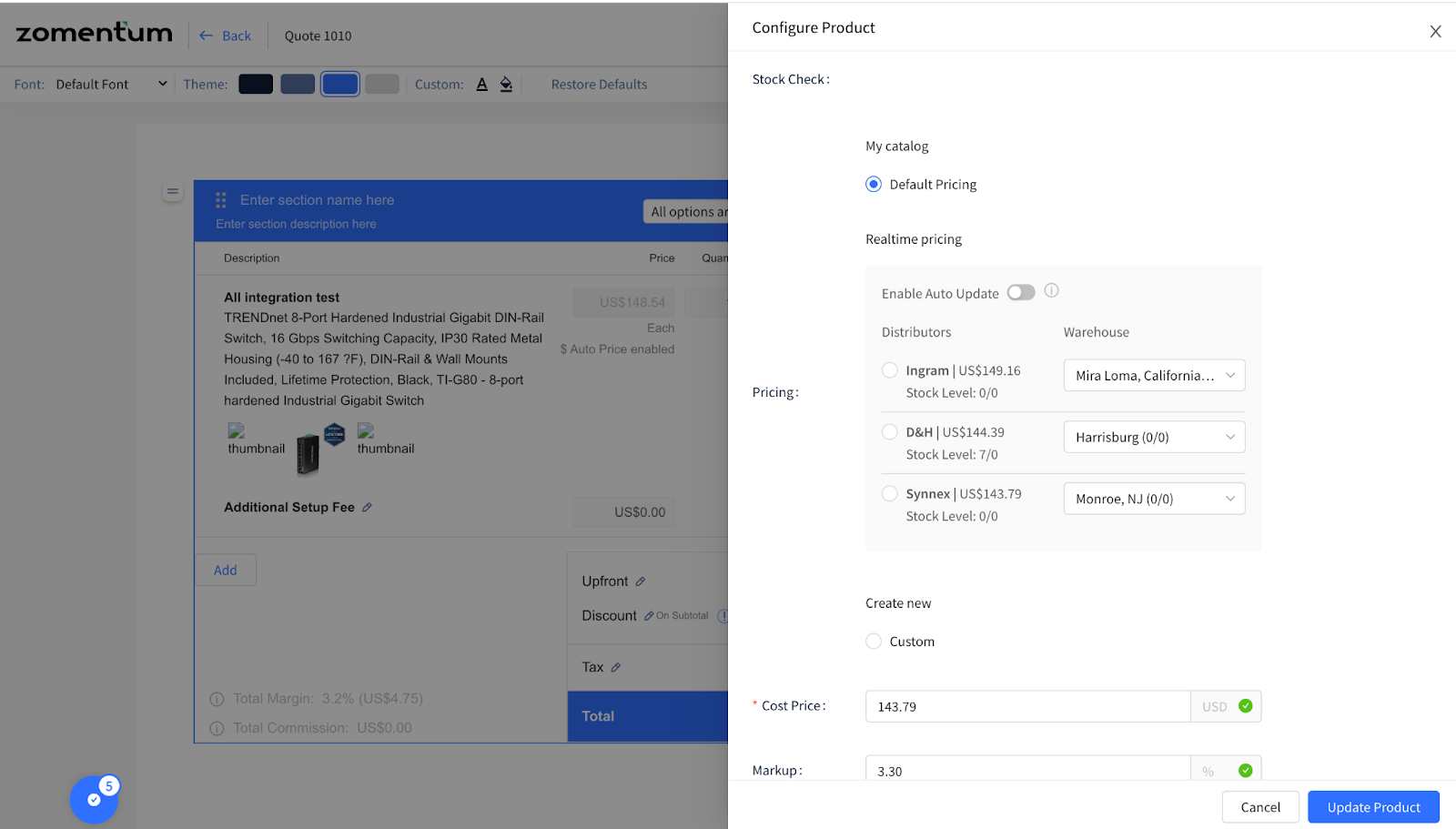The image size is (1456, 829).
Task: Select the Custom pricing radio button
Action: coord(874,641)
